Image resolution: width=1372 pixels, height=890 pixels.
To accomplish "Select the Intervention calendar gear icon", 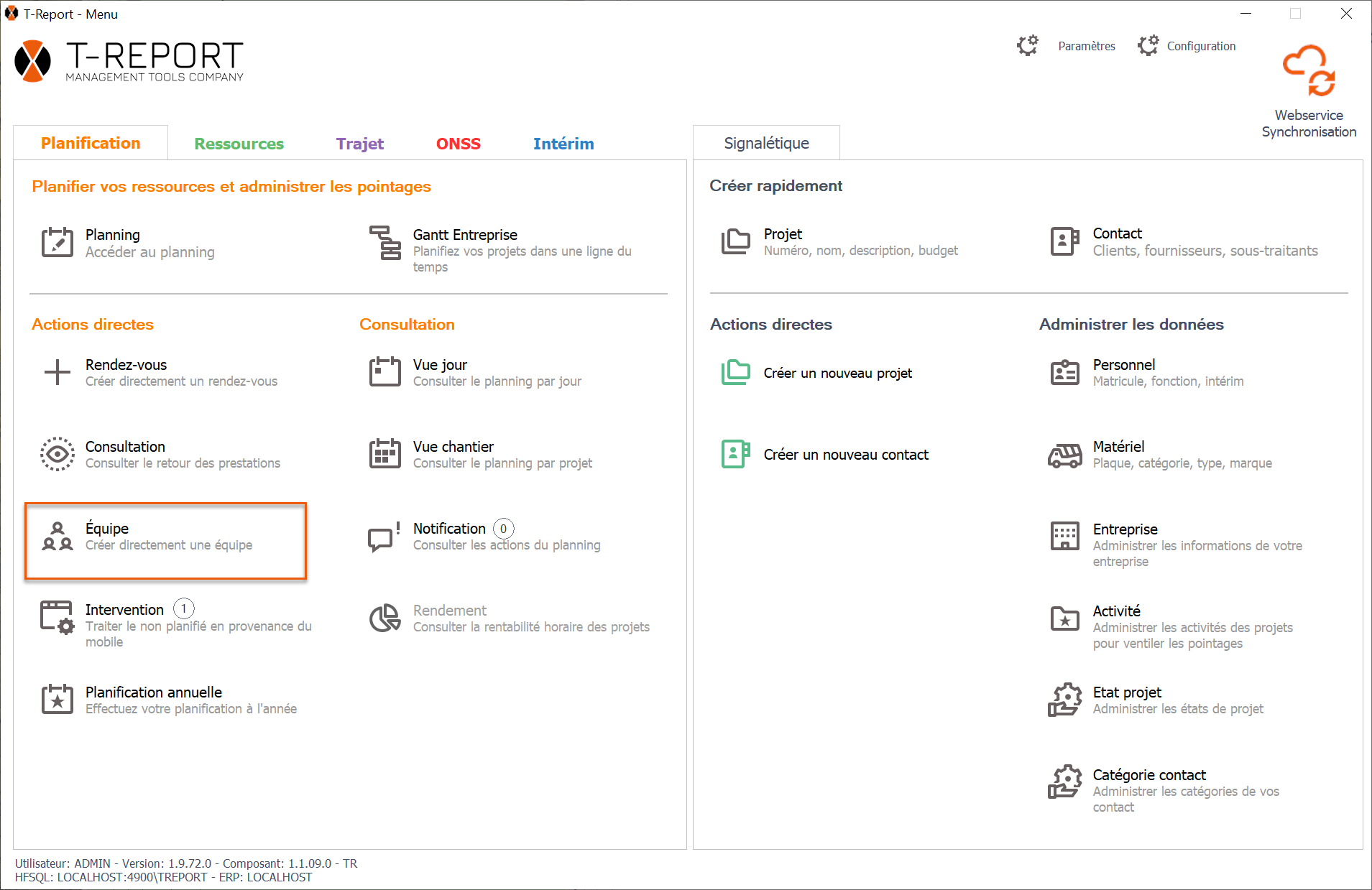I will pyautogui.click(x=57, y=618).
